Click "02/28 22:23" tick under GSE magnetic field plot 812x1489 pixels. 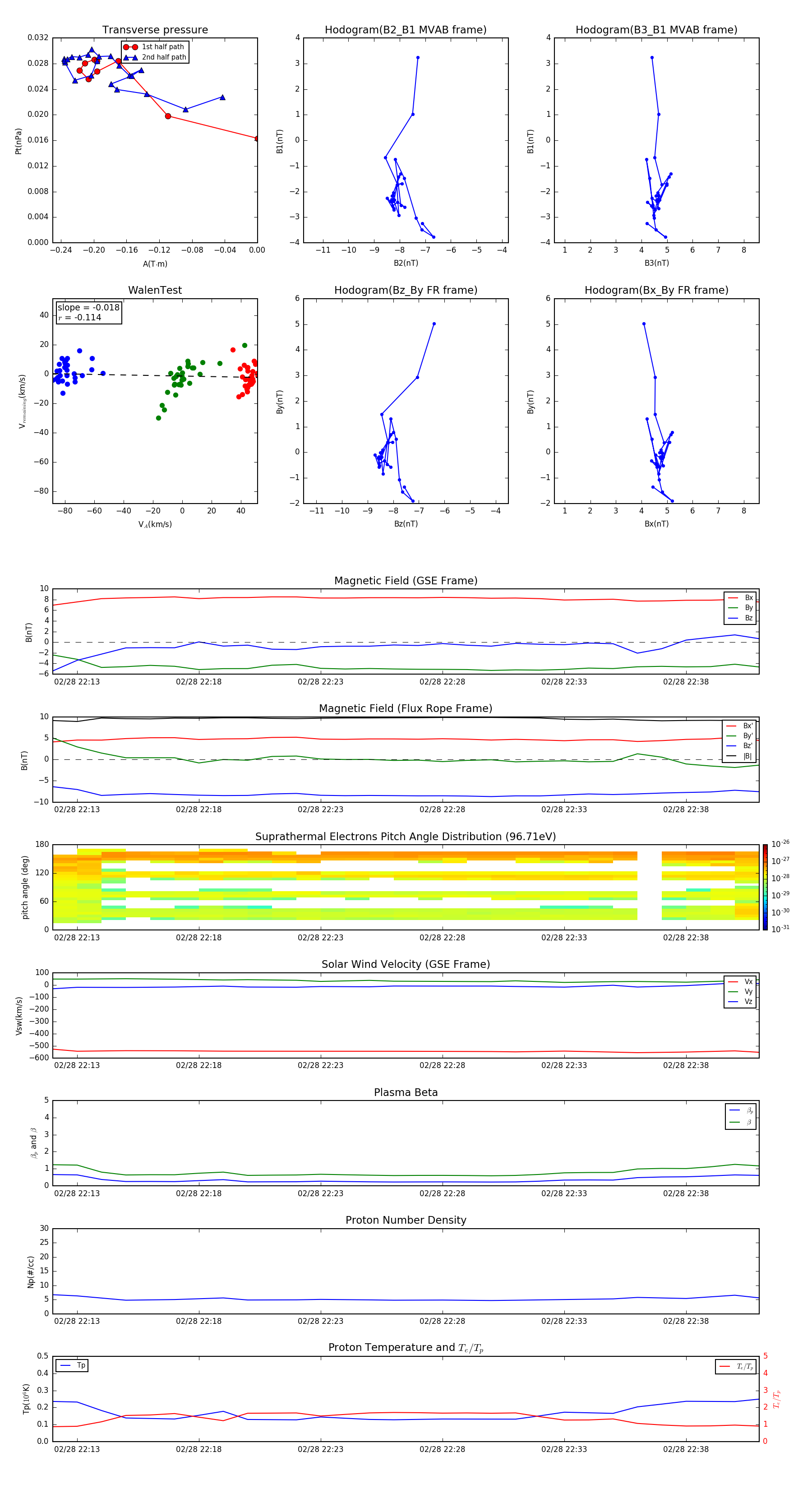click(320, 681)
